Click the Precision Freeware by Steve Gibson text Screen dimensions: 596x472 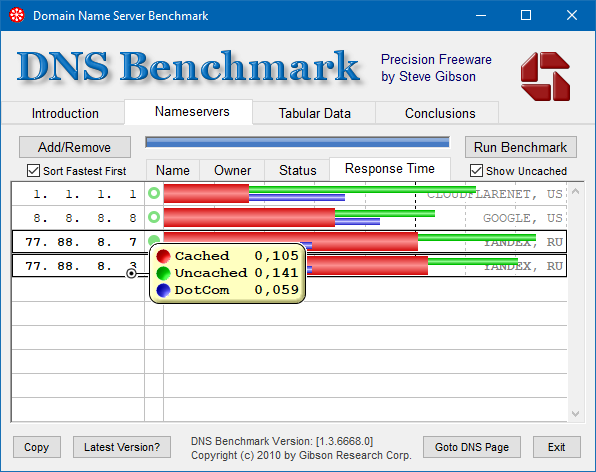(436, 68)
